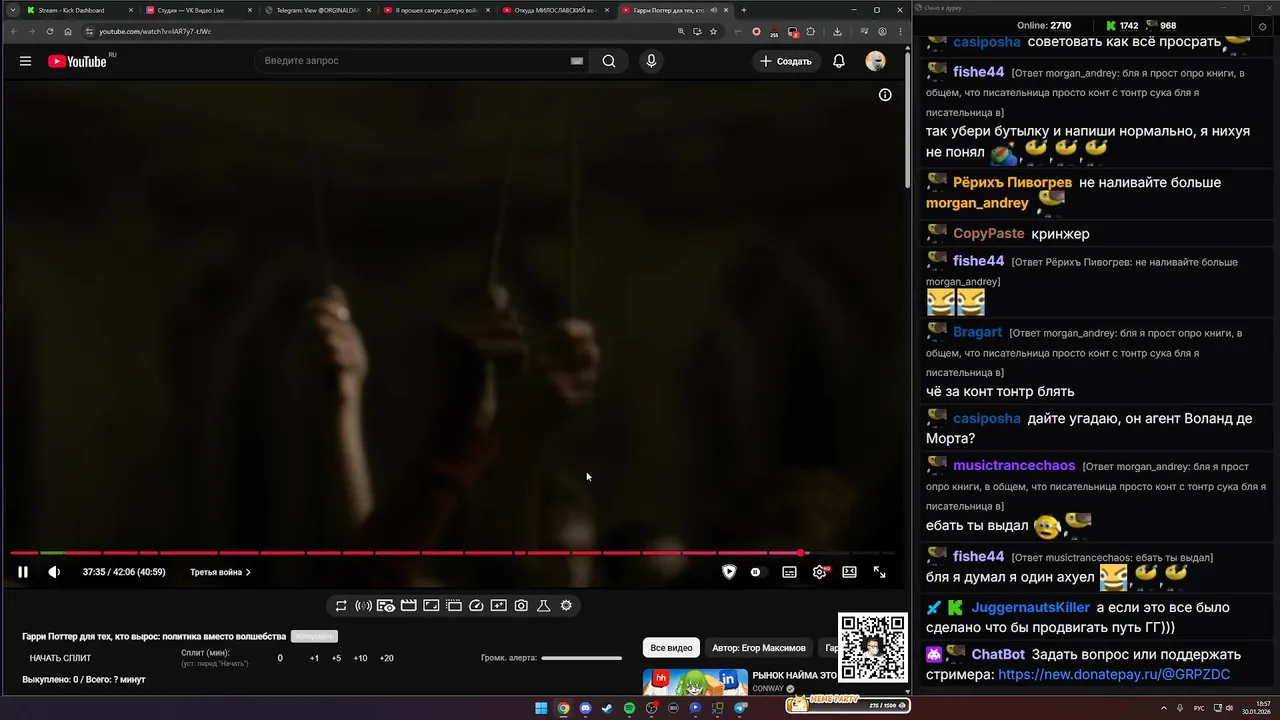Select the "Все видео" filter chip

[671, 648]
